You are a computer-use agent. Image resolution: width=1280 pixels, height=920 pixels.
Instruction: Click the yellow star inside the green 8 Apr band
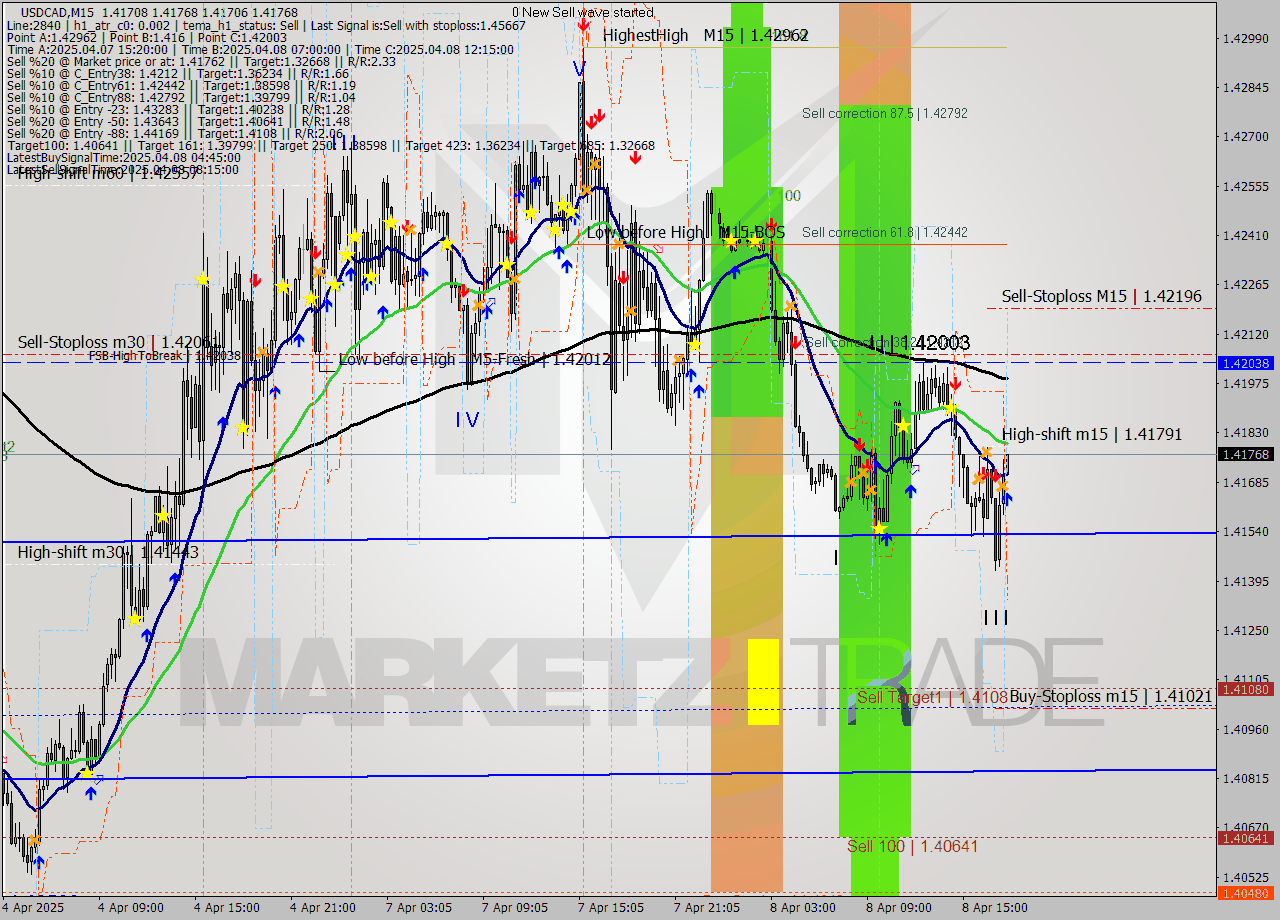(879, 528)
